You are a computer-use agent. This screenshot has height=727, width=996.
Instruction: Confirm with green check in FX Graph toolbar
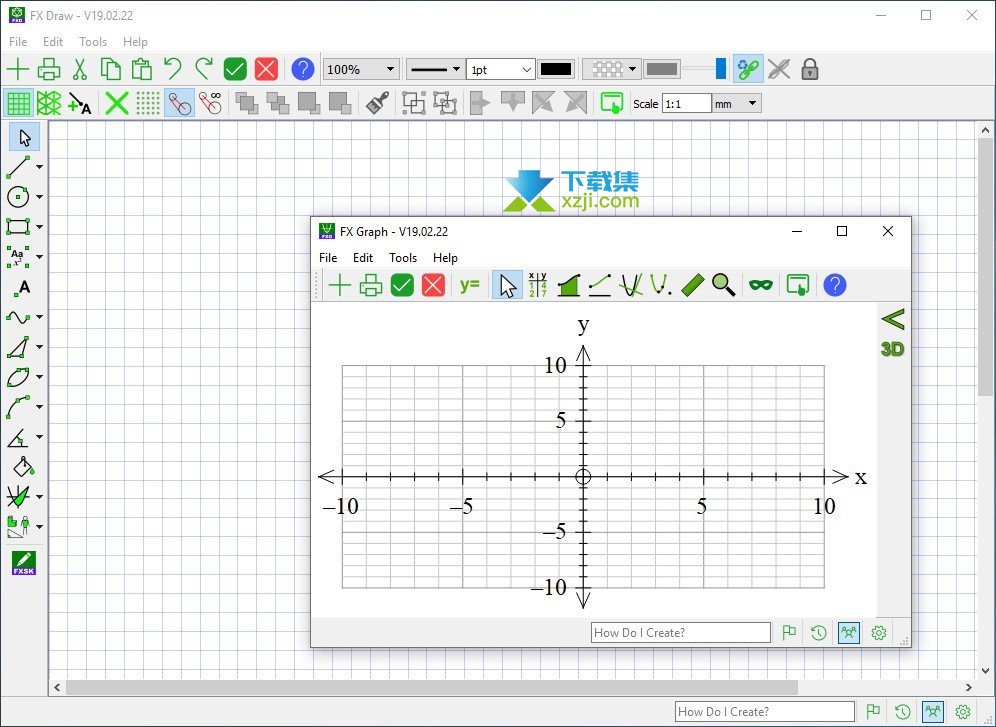coord(402,285)
